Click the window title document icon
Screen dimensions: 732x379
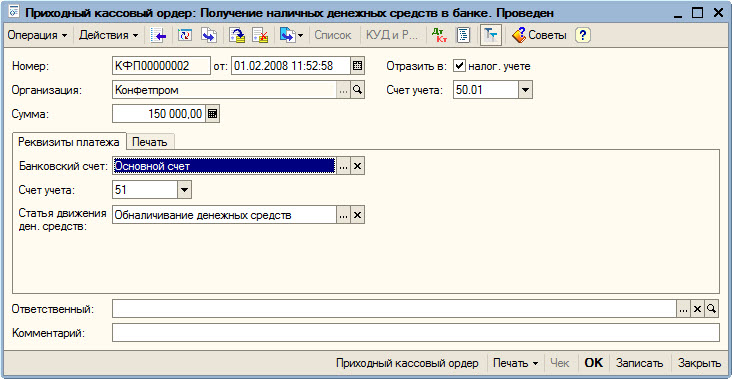pyautogui.click(x=14, y=13)
